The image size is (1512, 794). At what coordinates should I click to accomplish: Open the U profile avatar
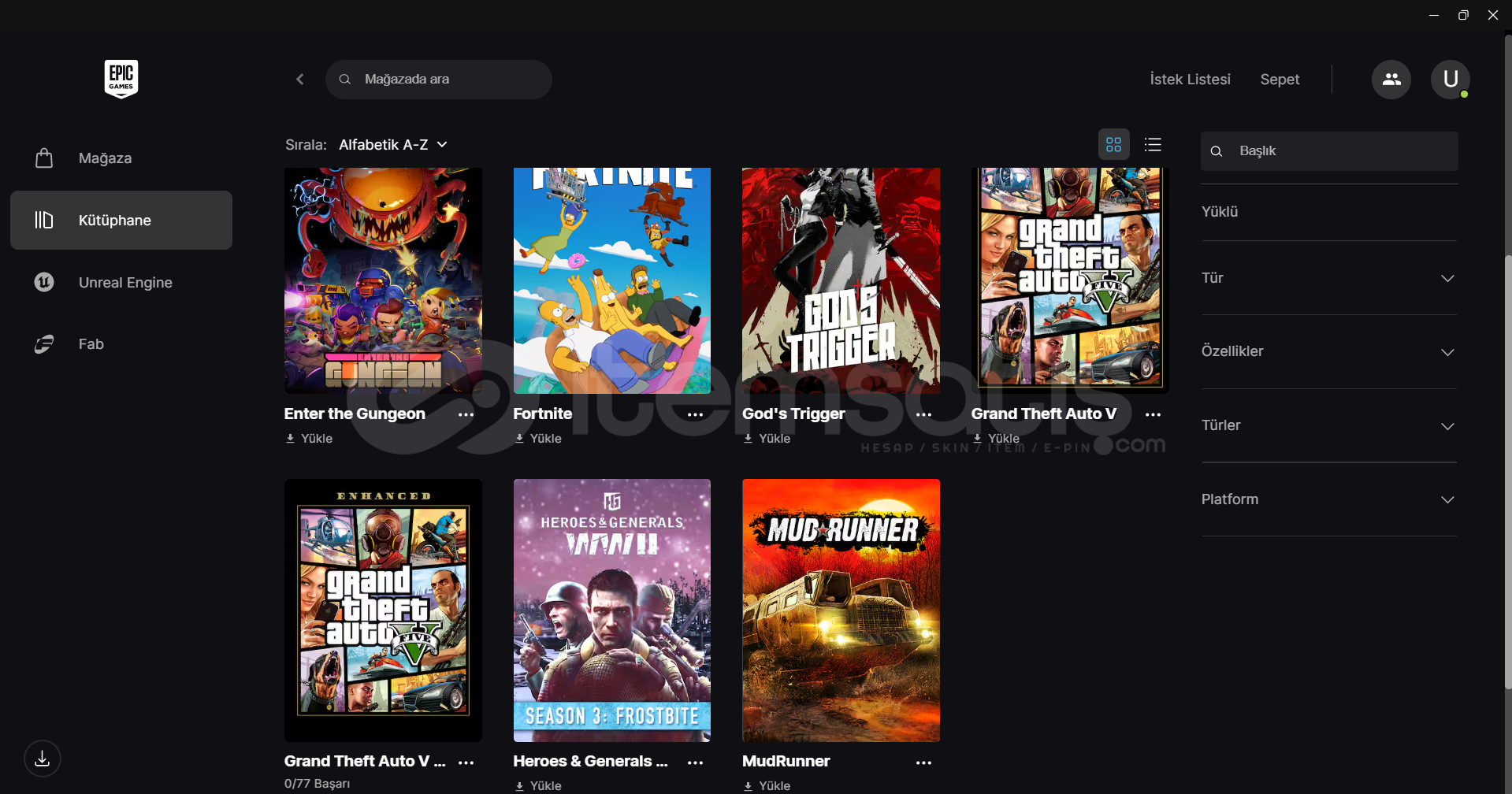point(1451,80)
